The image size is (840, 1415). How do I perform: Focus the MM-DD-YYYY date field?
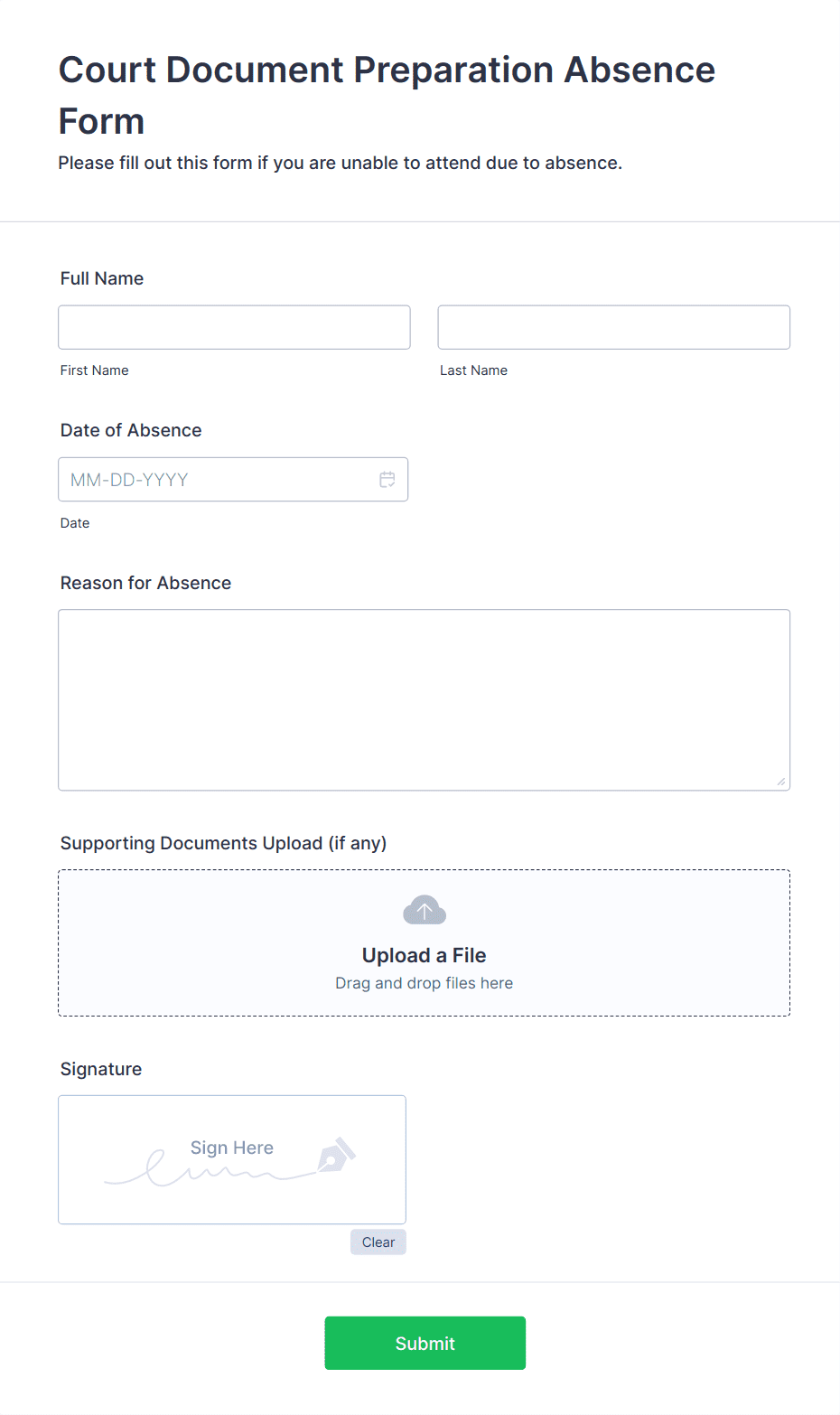pyautogui.click(x=233, y=480)
